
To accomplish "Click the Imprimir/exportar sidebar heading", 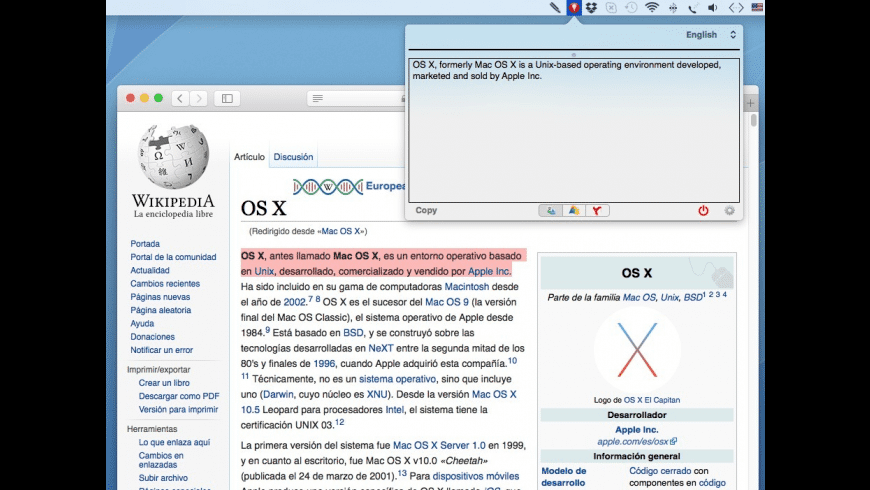I will 159,370.
